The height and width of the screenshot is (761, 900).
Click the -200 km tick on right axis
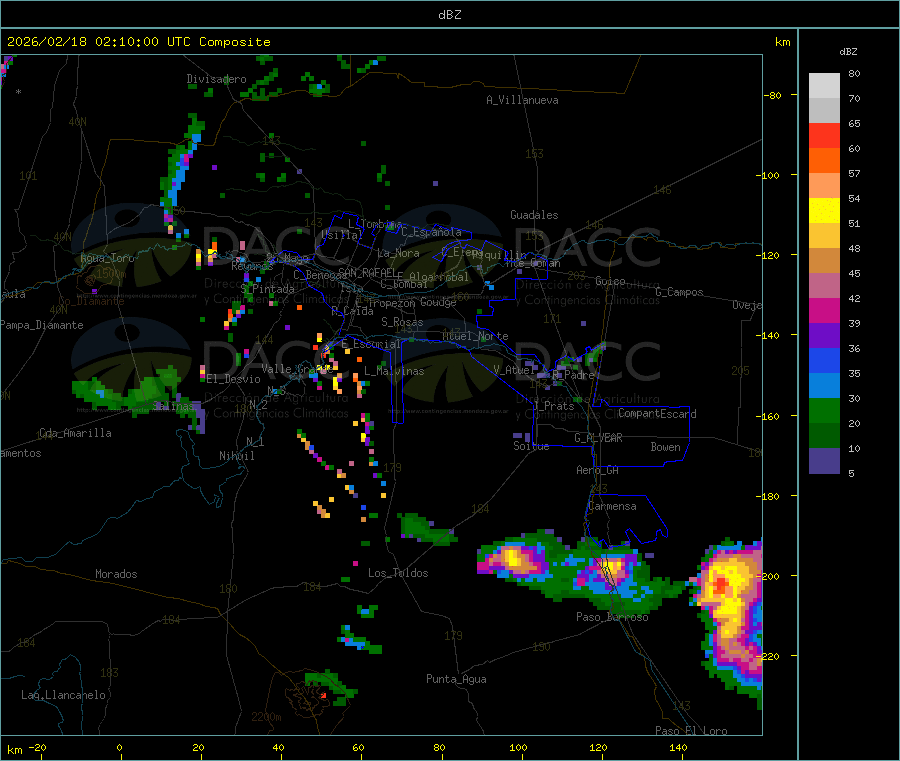[x=768, y=576]
